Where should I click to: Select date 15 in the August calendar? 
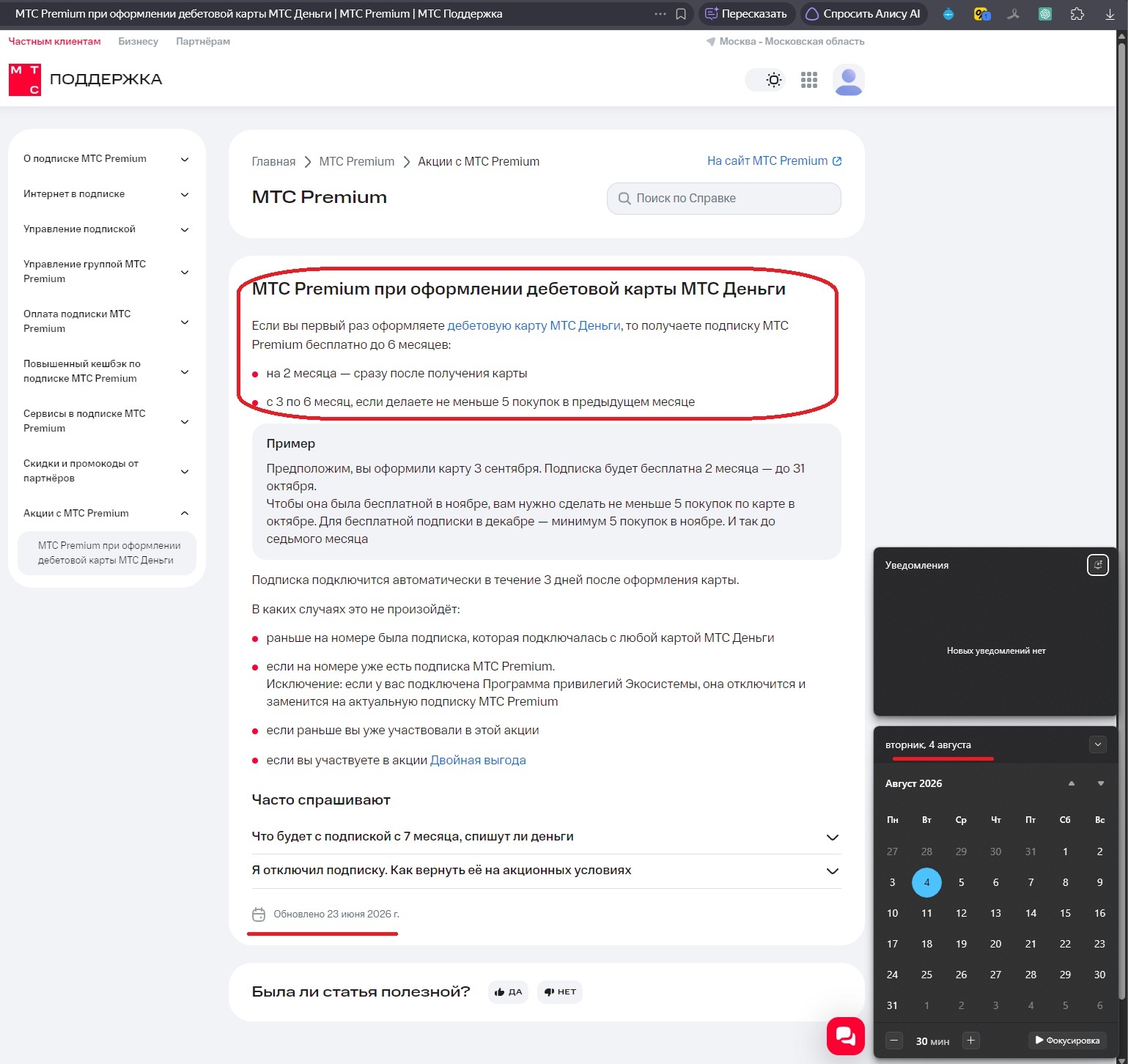point(1066,914)
